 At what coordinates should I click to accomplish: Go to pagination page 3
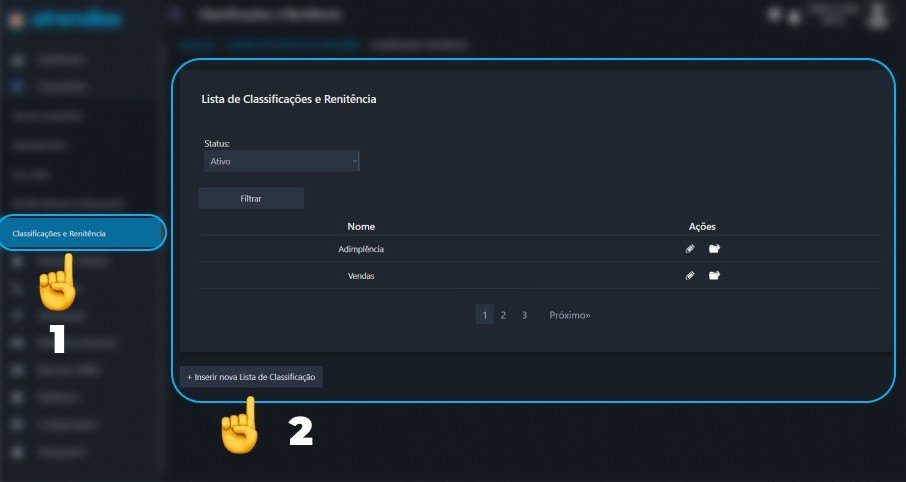pyautogui.click(x=524, y=315)
